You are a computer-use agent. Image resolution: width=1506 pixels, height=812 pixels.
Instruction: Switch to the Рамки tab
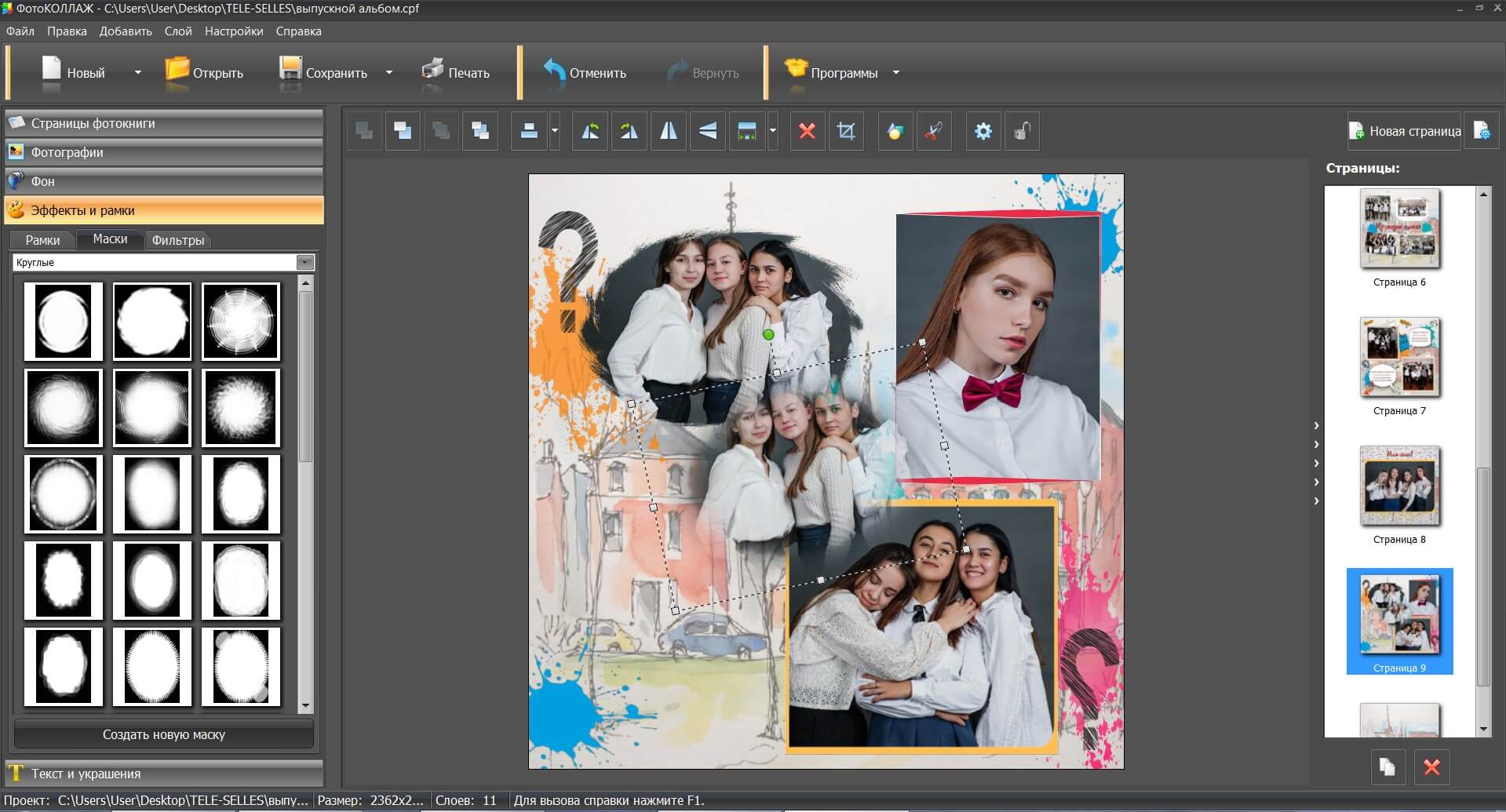pyautogui.click(x=42, y=240)
